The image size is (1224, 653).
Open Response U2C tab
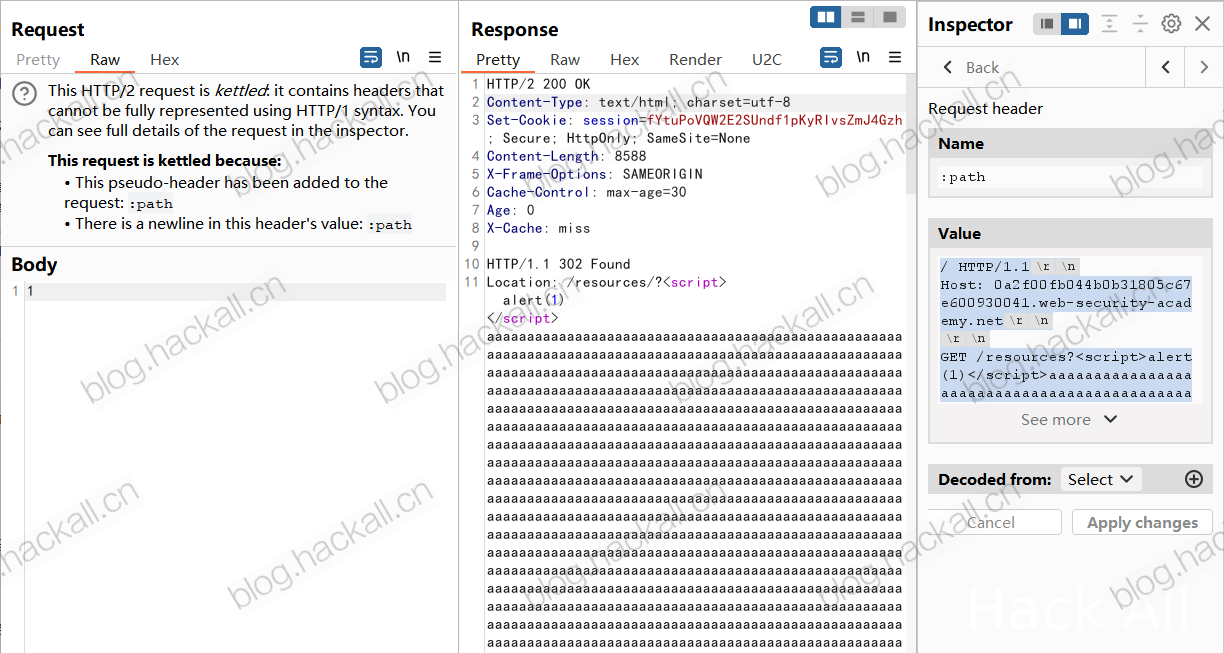(767, 60)
